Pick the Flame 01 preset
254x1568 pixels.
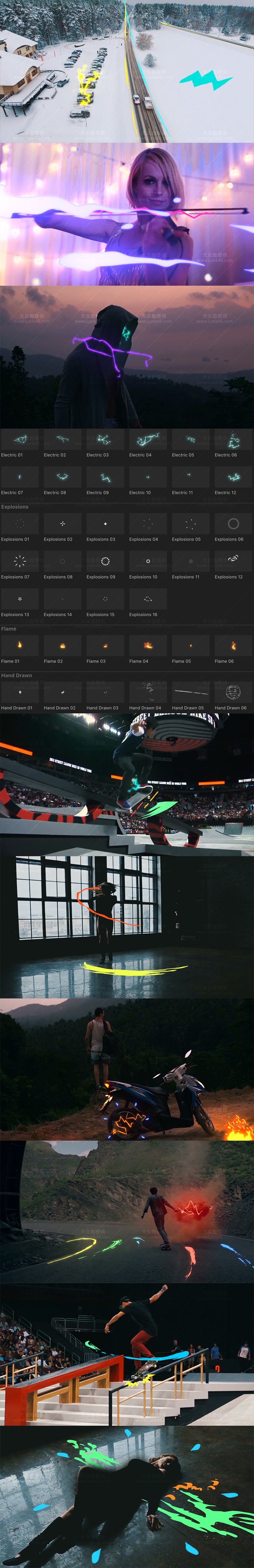20,645
